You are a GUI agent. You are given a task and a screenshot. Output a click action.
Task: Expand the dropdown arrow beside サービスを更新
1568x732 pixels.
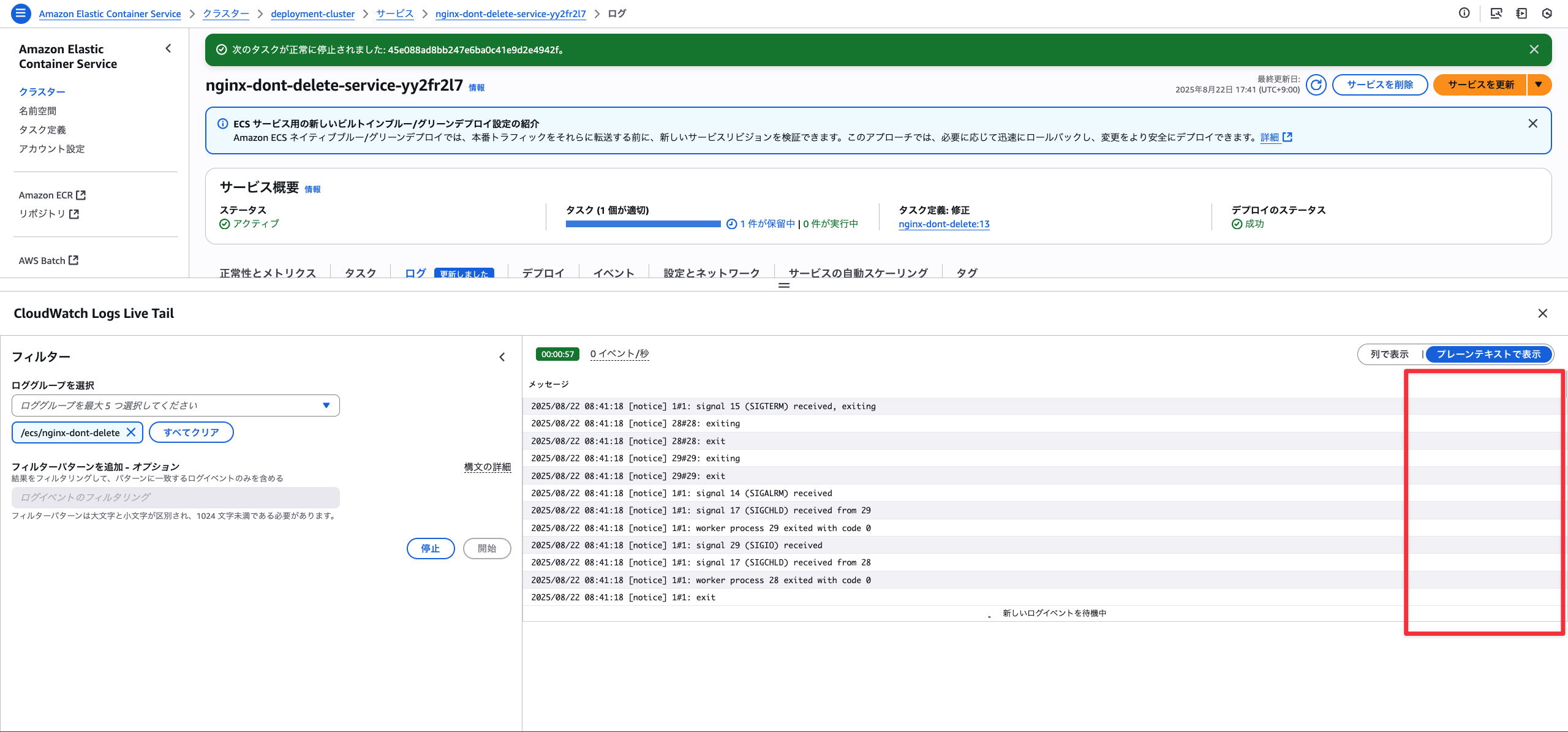point(1539,85)
